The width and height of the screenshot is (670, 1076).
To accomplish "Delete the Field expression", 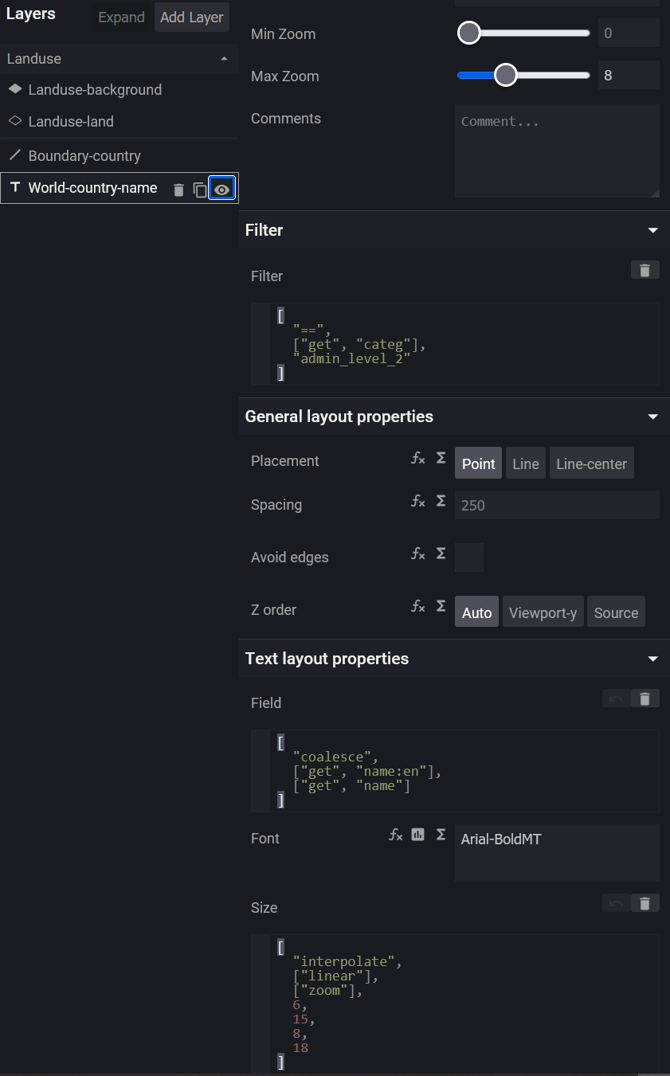I will [645, 699].
